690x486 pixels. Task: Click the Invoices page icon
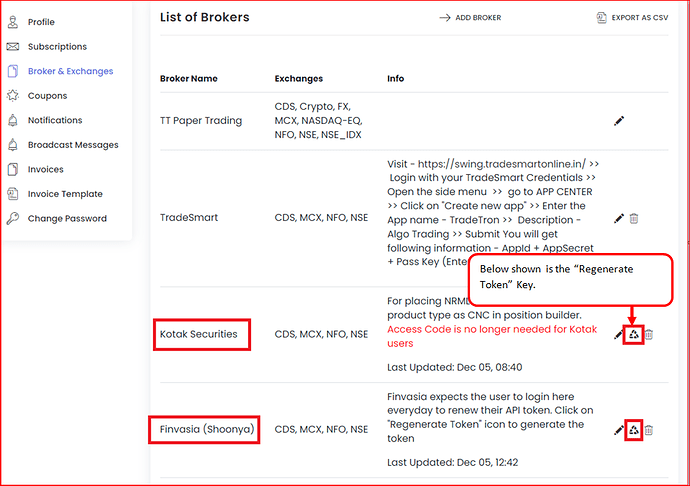point(13,169)
